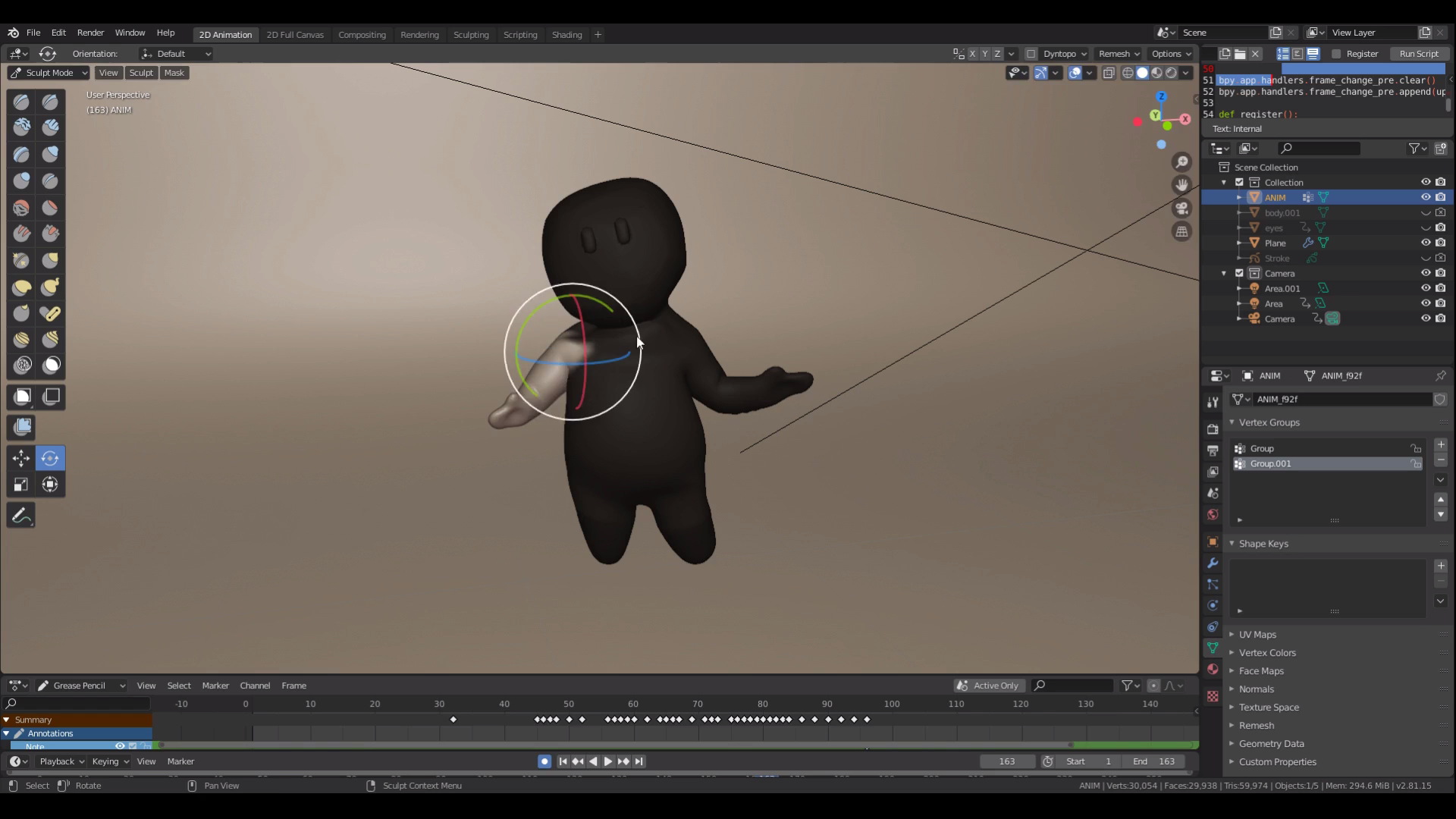Screen dimensions: 1456x819
Task: Select the Inflate brush
Action: tap(50, 154)
